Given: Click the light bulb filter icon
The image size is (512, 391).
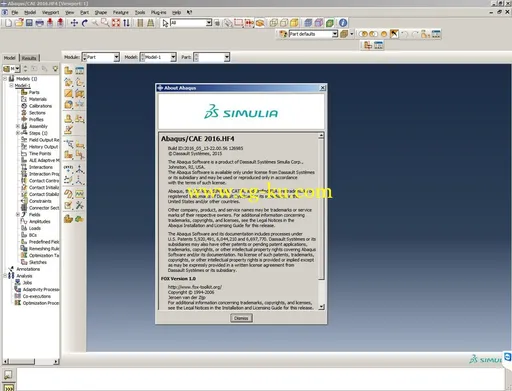Looking at the screenshot, I should point(55,69).
